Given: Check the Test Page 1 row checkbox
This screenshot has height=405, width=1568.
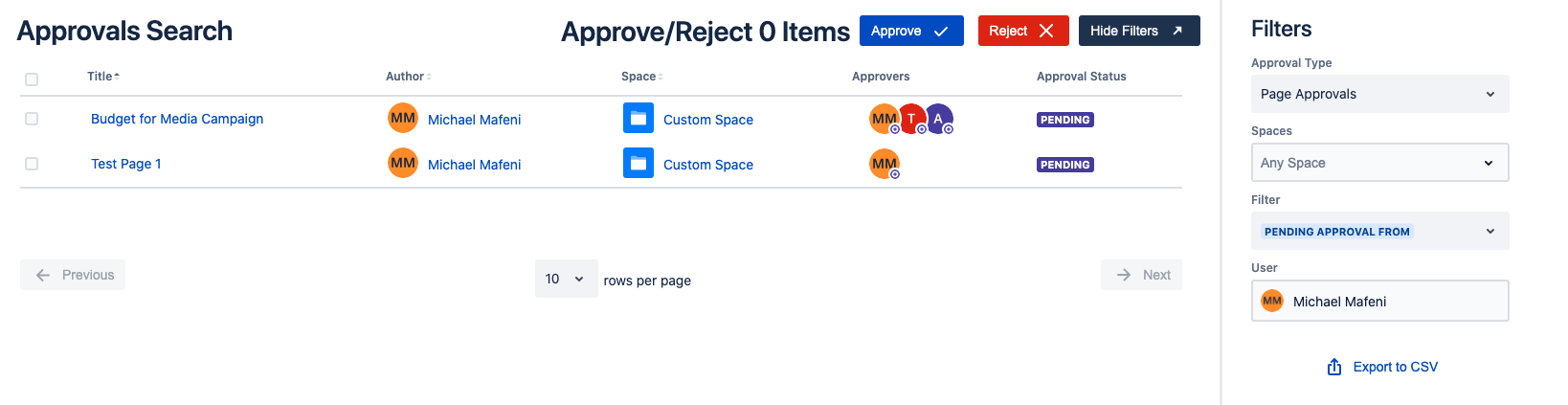Looking at the screenshot, I should pyautogui.click(x=32, y=164).
